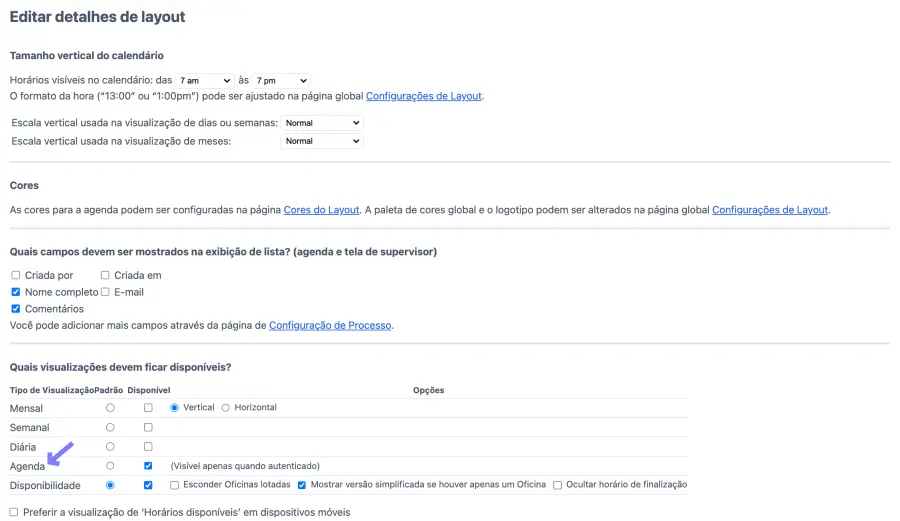This screenshot has width=900, height=521.
Task: Open the start time '7 am' dropdown
Action: tap(204, 80)
